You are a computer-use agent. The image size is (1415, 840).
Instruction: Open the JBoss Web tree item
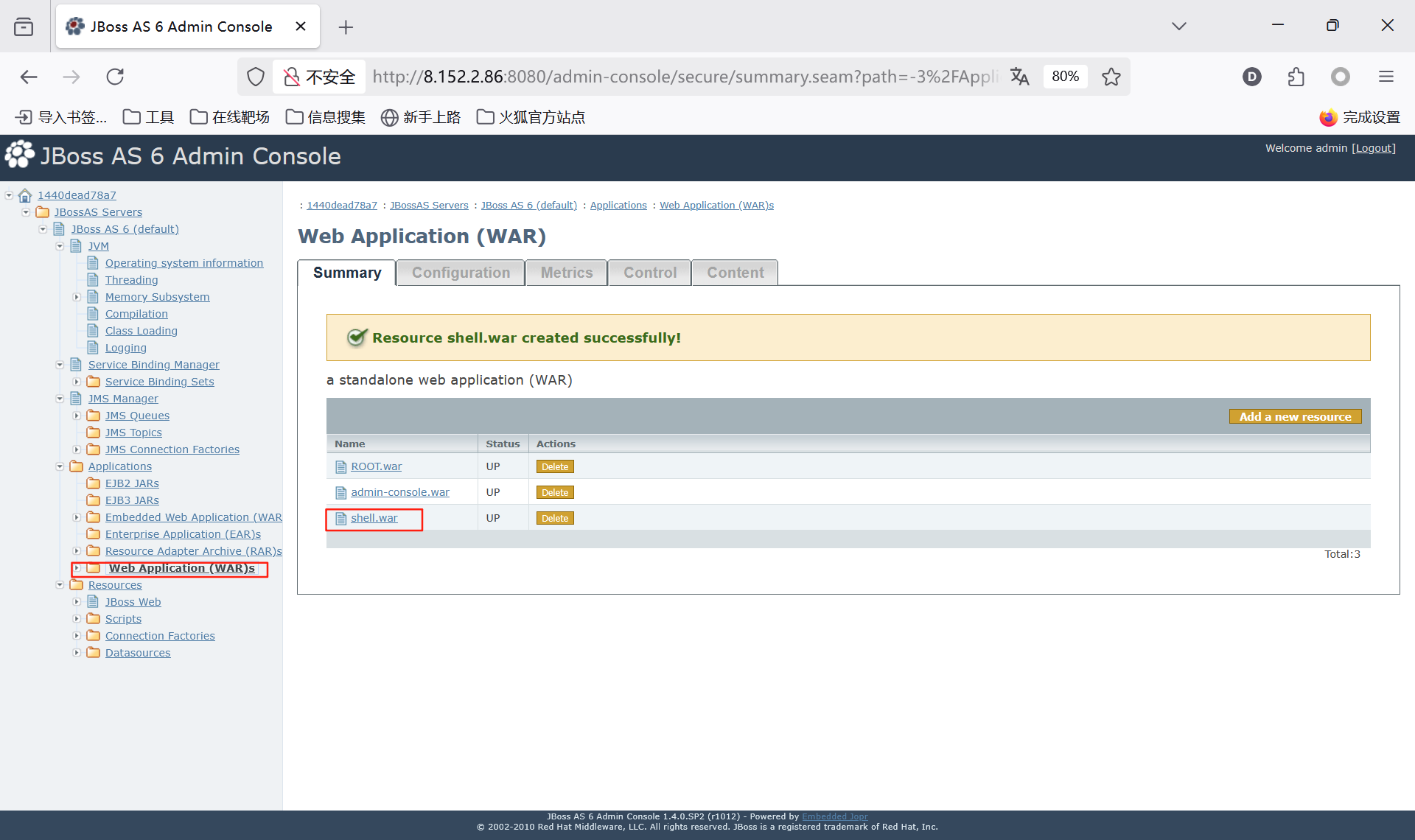[133, 602]
